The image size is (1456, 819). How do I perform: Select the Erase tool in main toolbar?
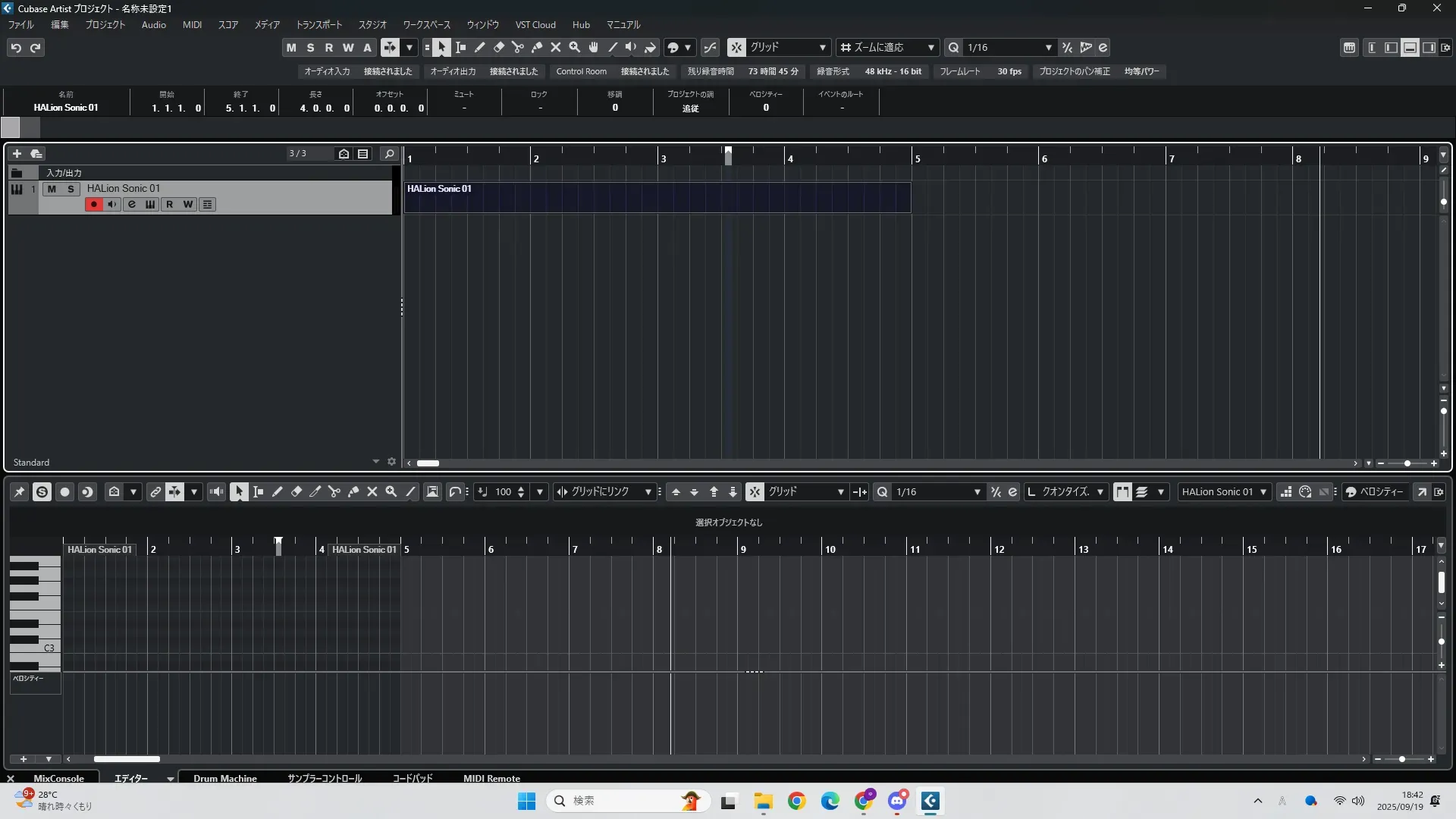tap(499, 47)
